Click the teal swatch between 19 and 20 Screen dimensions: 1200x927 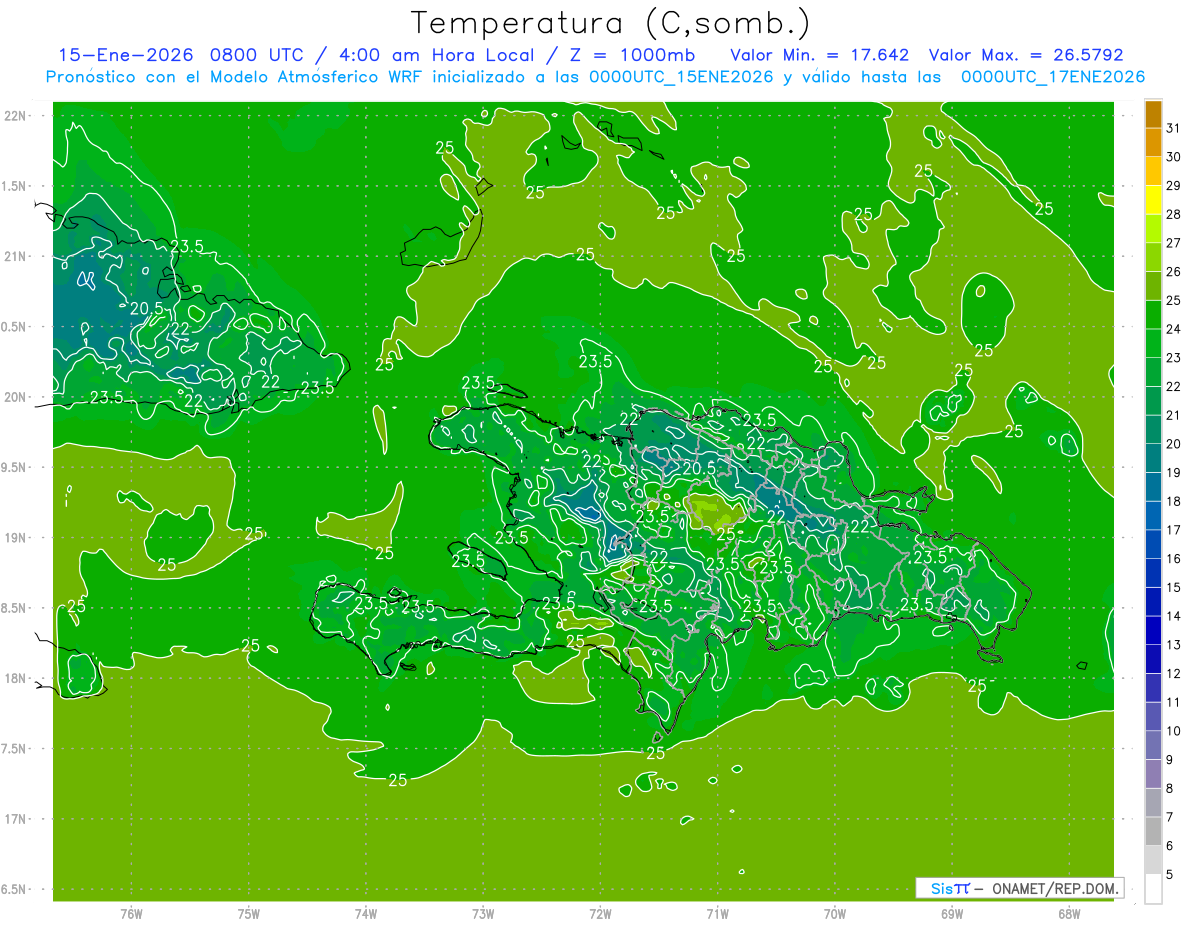pos(1153,459)
